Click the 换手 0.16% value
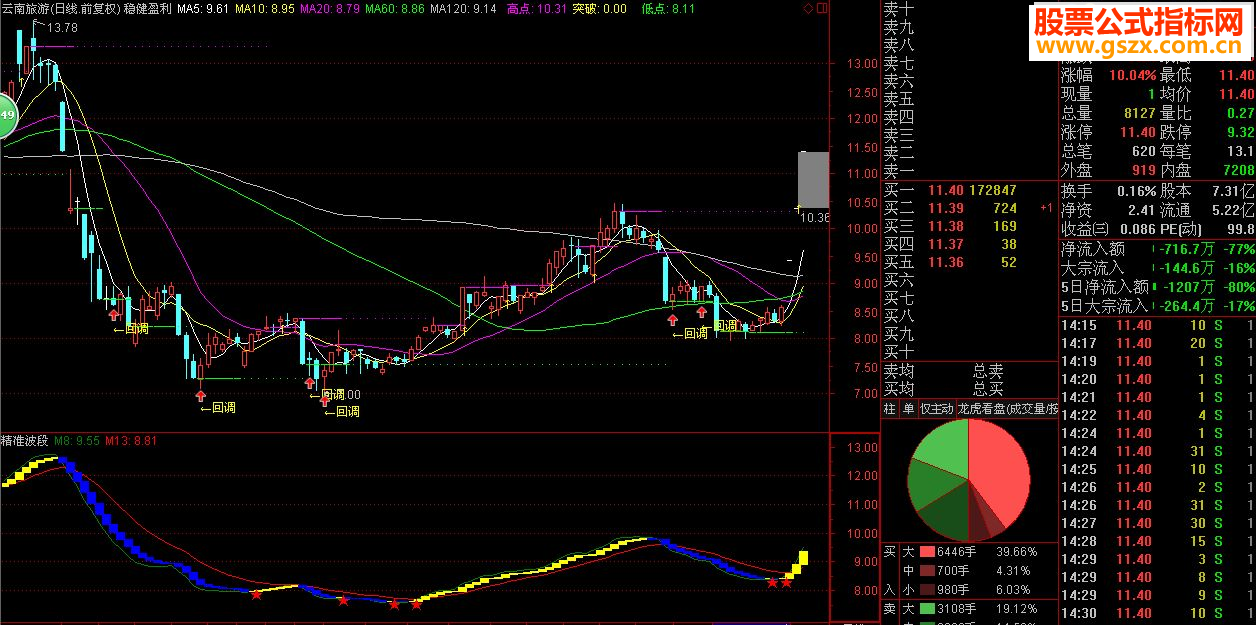The height and width of the screenshot is (625, 1256). [1135, 191]
